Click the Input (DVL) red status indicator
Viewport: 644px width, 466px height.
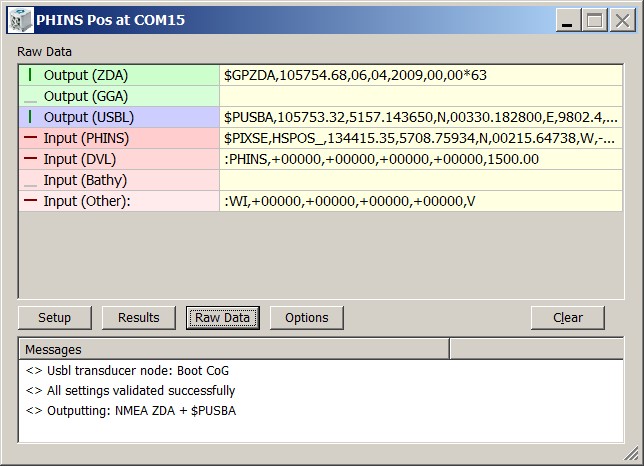pyautogui.click(x=30, y=159)
